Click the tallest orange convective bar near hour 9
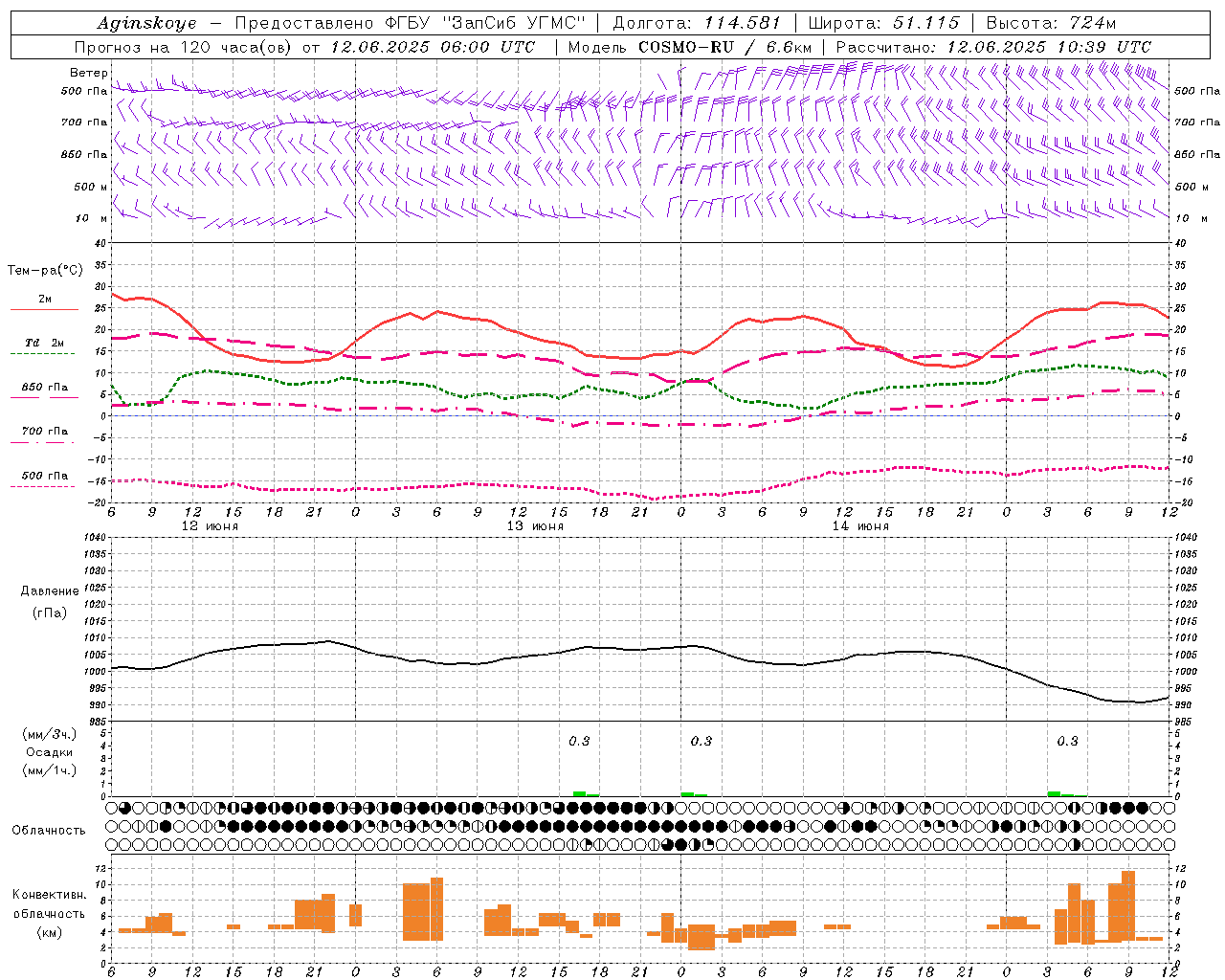 (1128, 906)
